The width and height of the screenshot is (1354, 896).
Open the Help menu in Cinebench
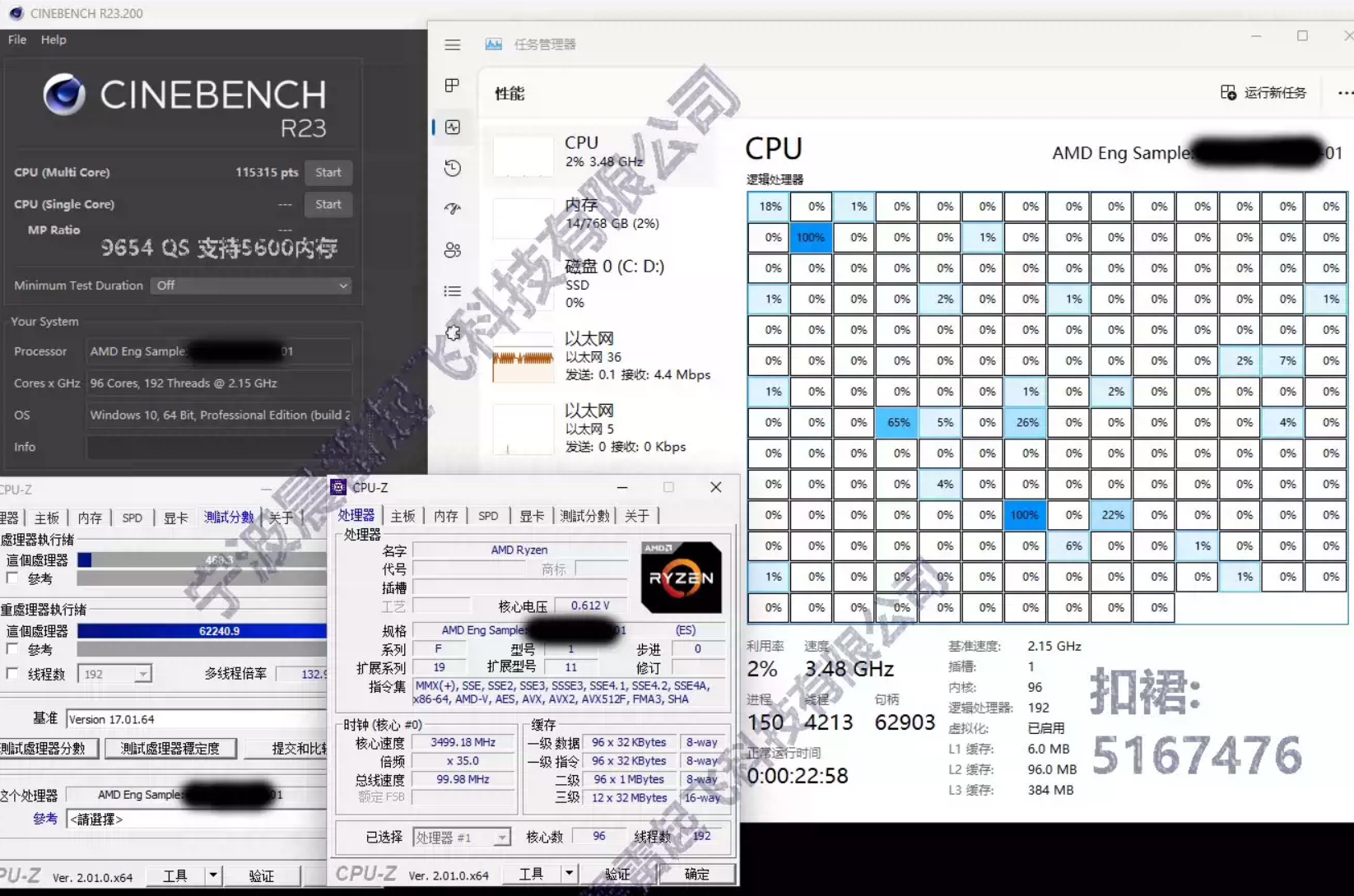[54, 39]
